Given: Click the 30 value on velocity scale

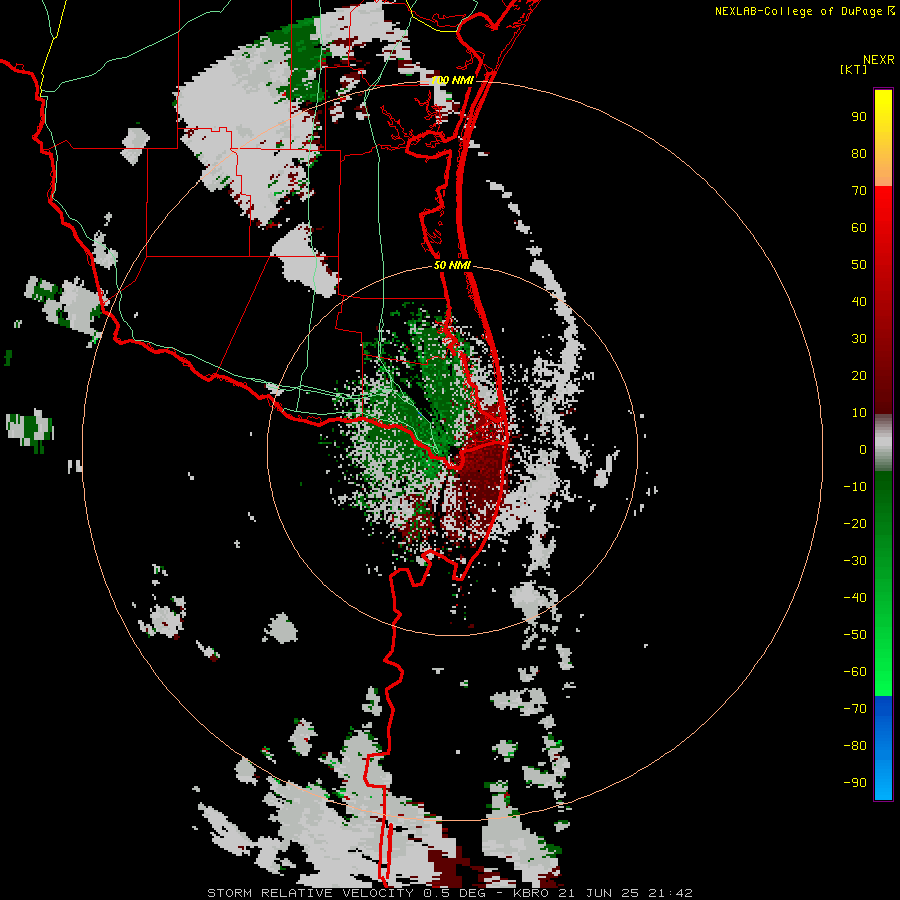Looking at the screenshot, I should 859,339.
